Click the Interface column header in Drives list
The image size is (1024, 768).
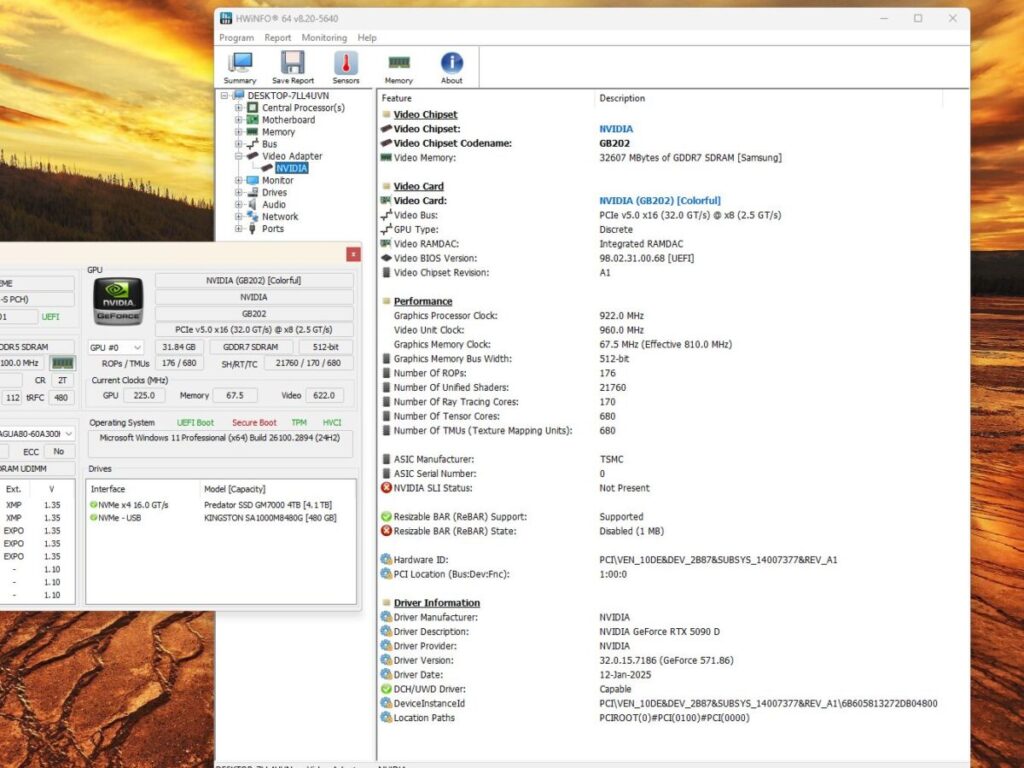[x=108, y=489]
